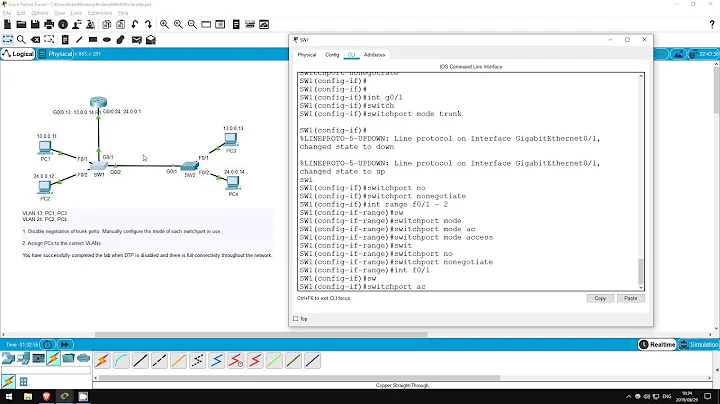This screenshot has height=404, width=720.
Task: Toggle the Top checkbox in SW1 window
Action: tap(296, 319)
